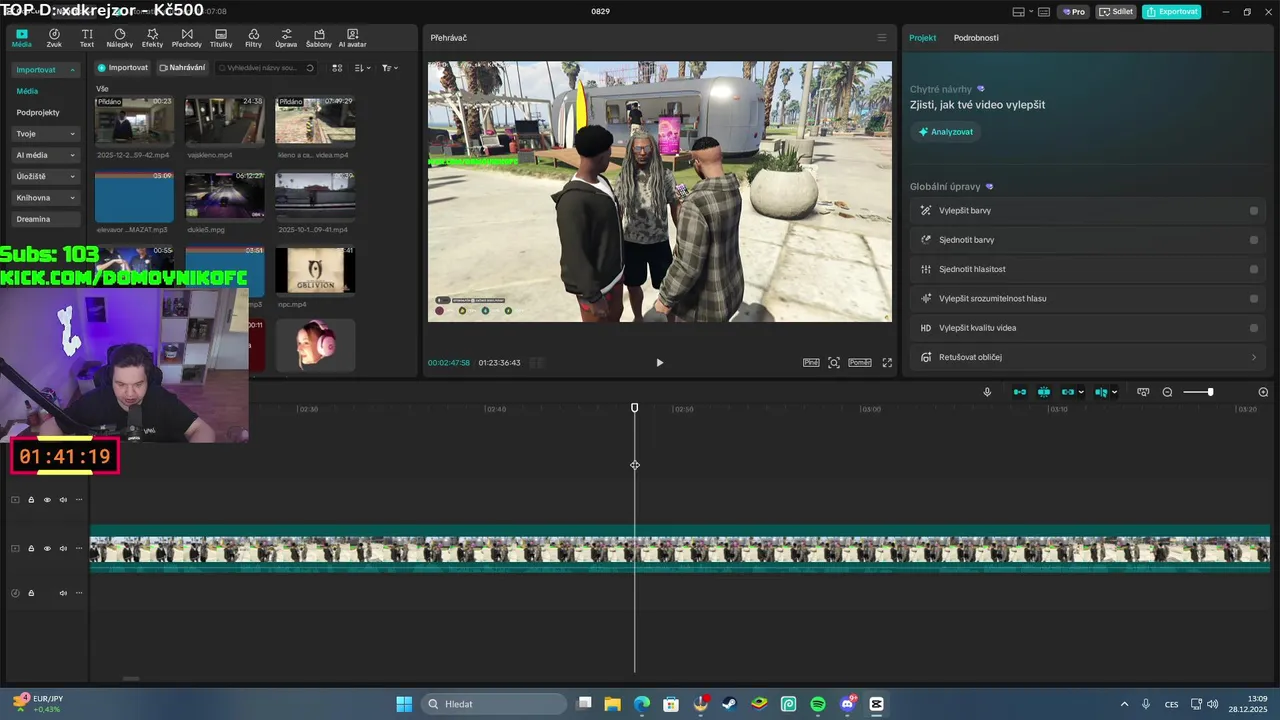Open the AI avatar panel
Viewport: 1280px width, 720px height.
[352, 38]
